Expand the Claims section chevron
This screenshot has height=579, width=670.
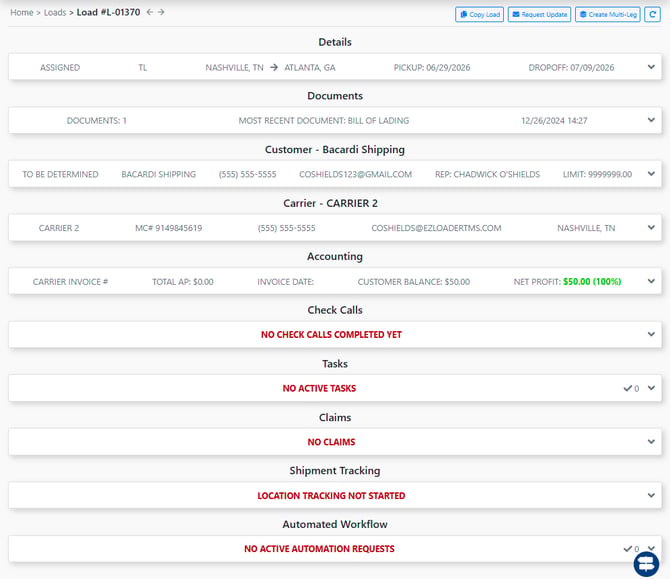point(651,441)
